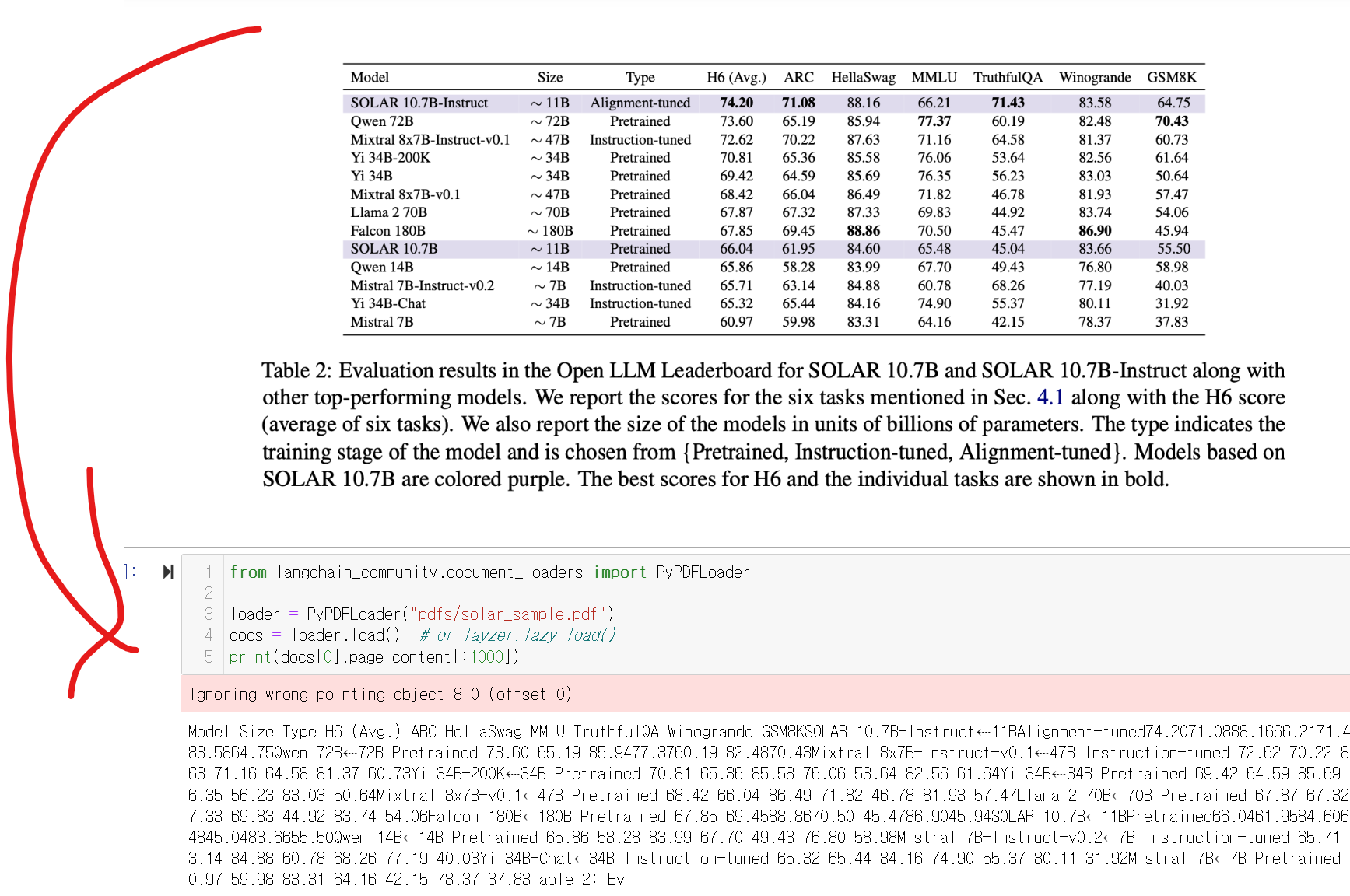Click the 'Winogrande' column header

point(1094,77)
